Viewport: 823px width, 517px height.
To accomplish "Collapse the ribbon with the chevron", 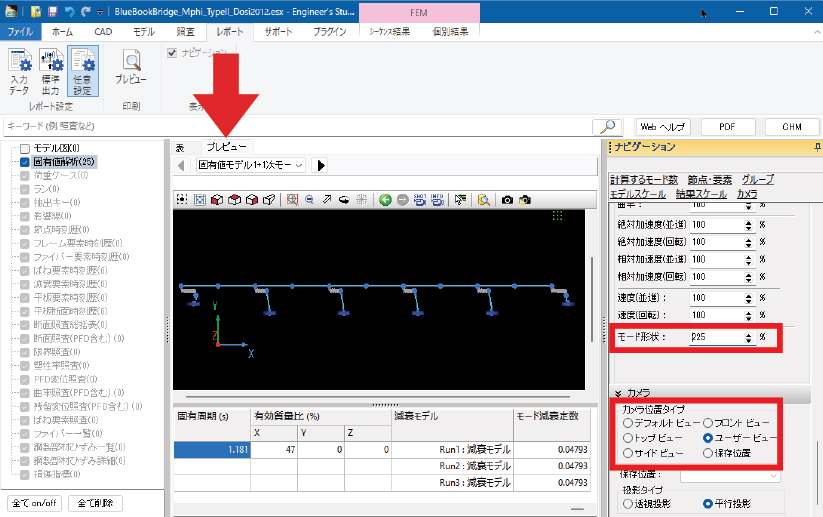I will click(817, 32).
